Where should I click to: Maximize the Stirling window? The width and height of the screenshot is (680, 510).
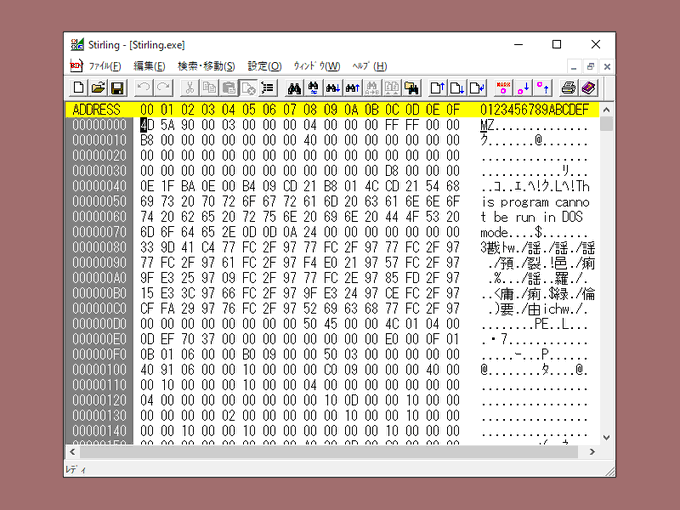556,44
